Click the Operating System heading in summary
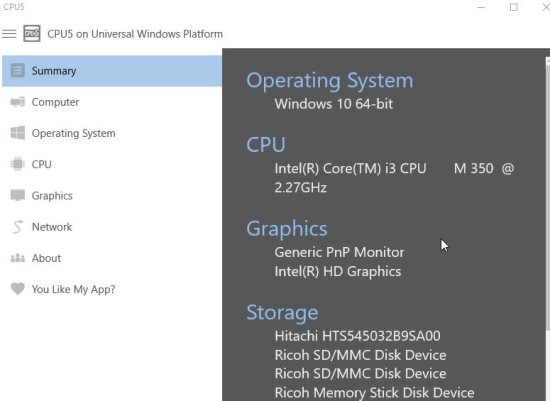 [330, 81]
